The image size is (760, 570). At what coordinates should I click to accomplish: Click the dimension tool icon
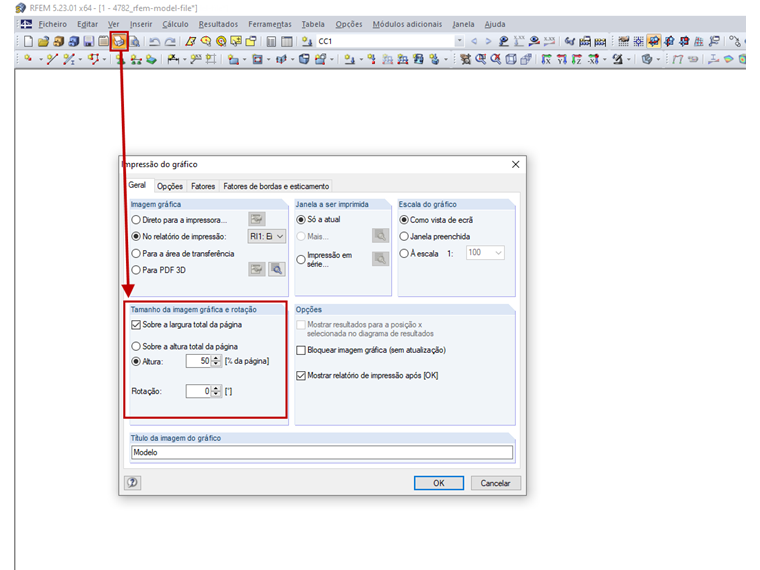[173, 59]
